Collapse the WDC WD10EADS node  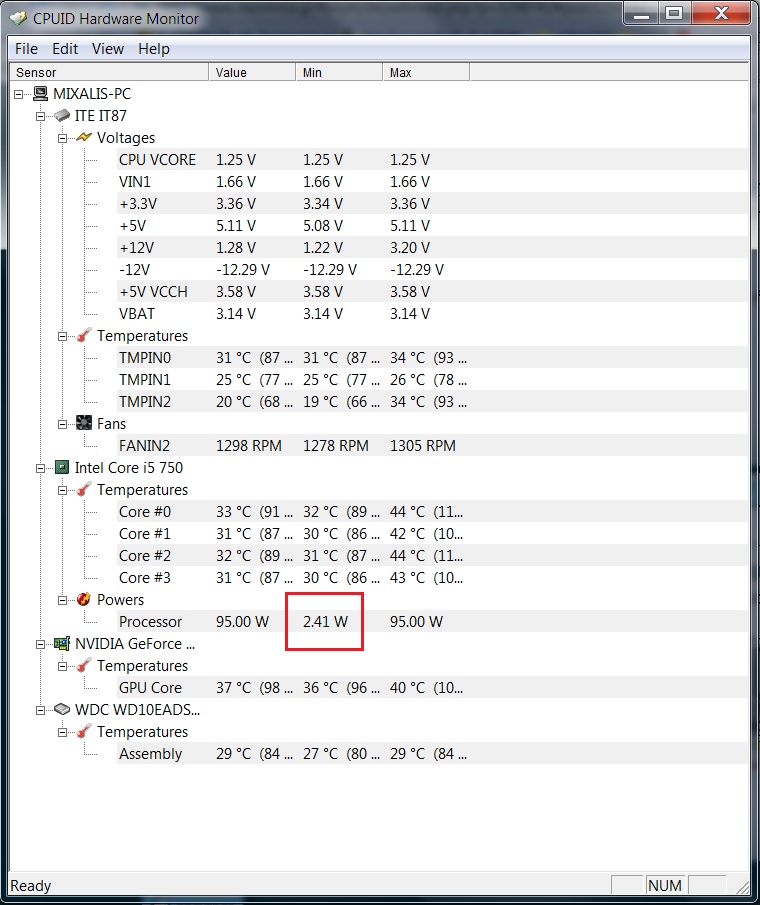coord(40,710)
